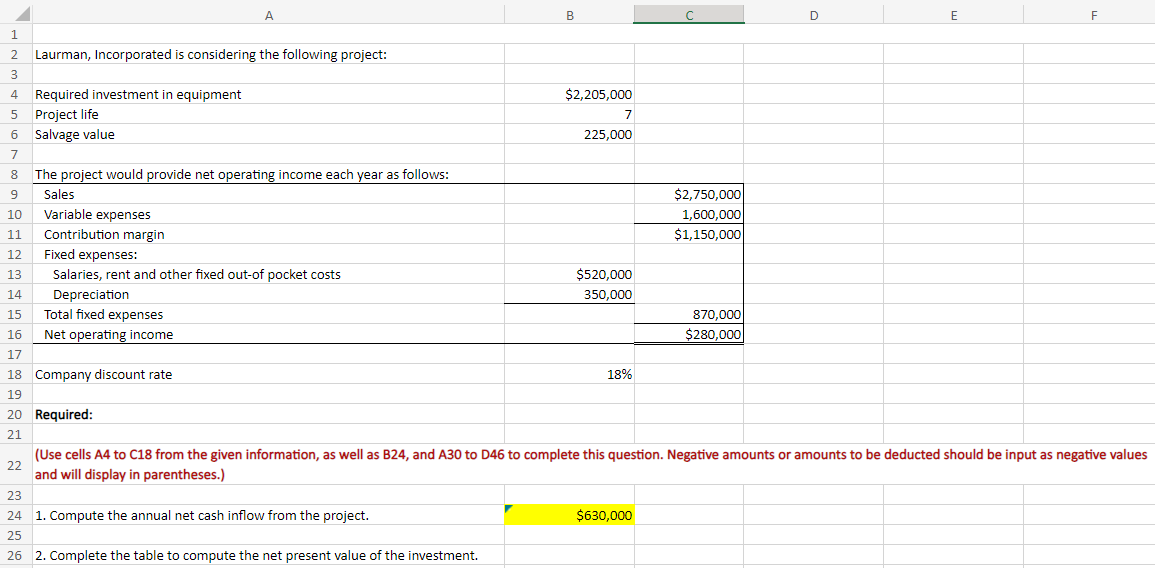Viewport: 1155px width, 568px height.
Task: Click the 'Project life' label
Action: (67, 114)
